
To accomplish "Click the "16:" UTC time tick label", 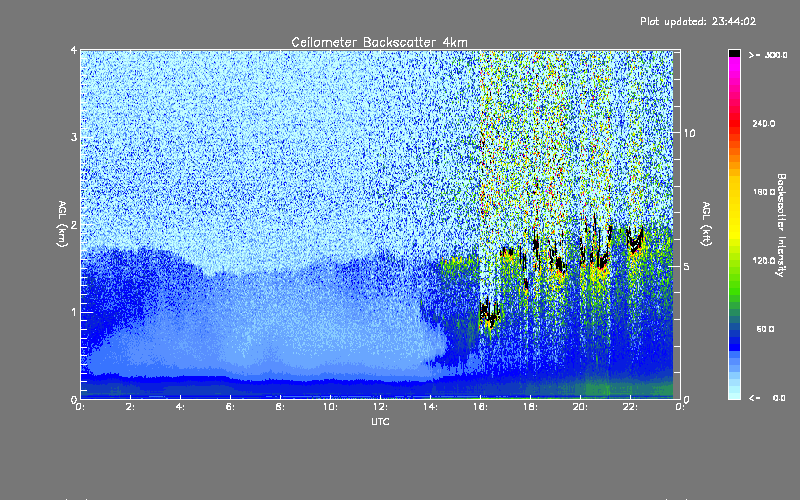I will pos(480,407).
